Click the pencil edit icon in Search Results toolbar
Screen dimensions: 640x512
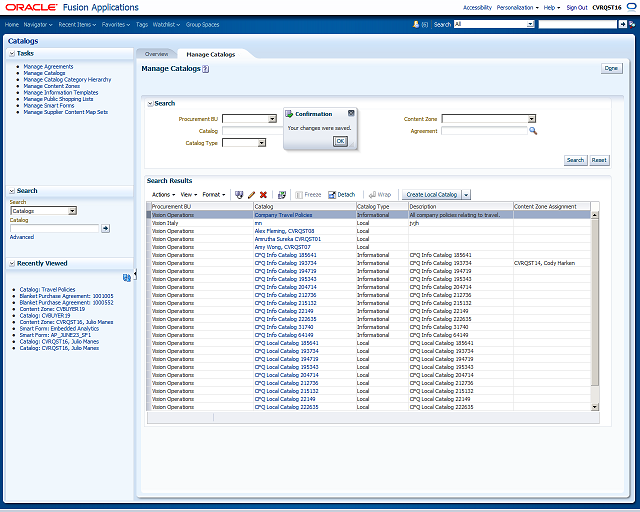251,195
